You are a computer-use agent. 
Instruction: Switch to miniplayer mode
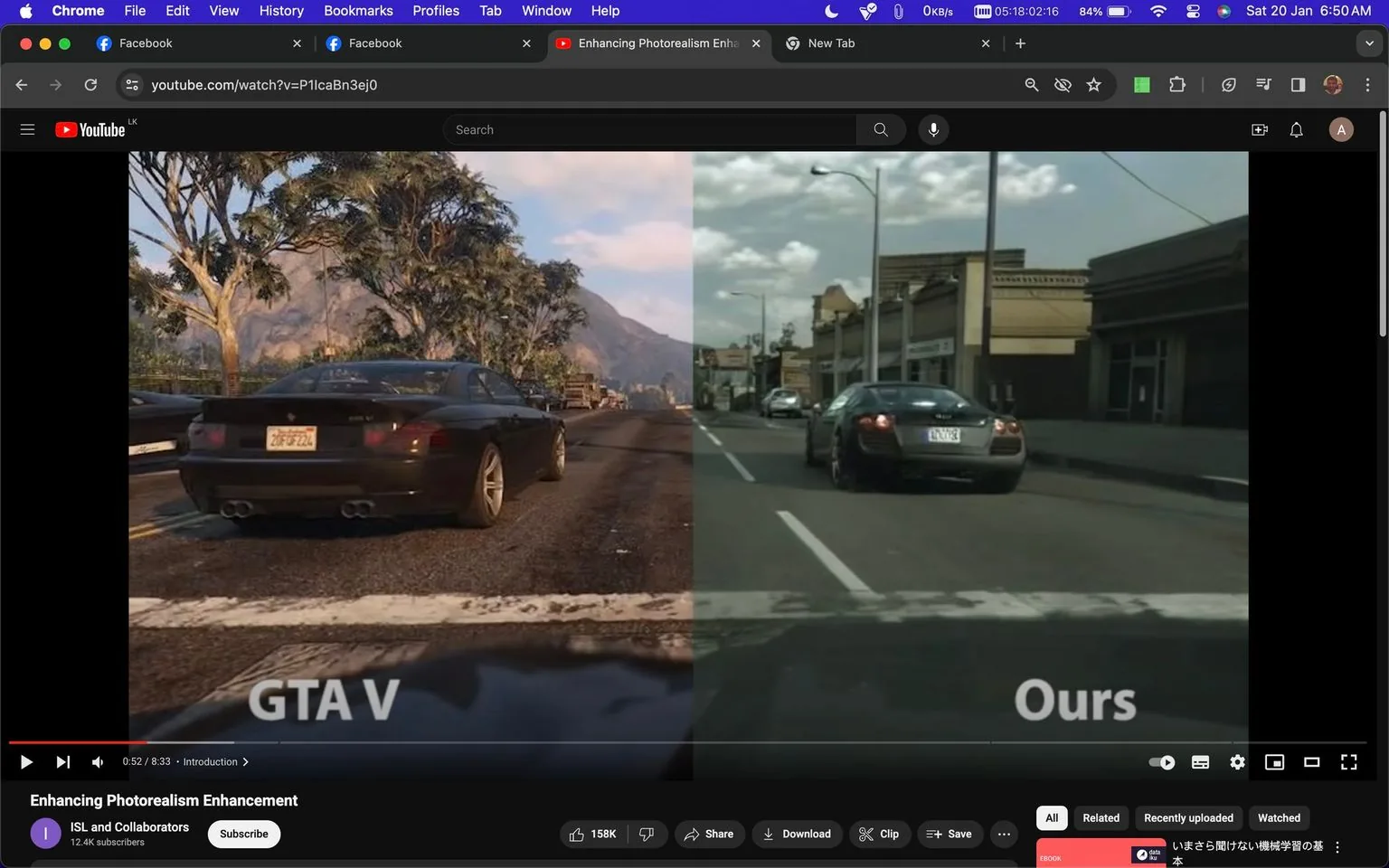click(x=1274, y=761)
